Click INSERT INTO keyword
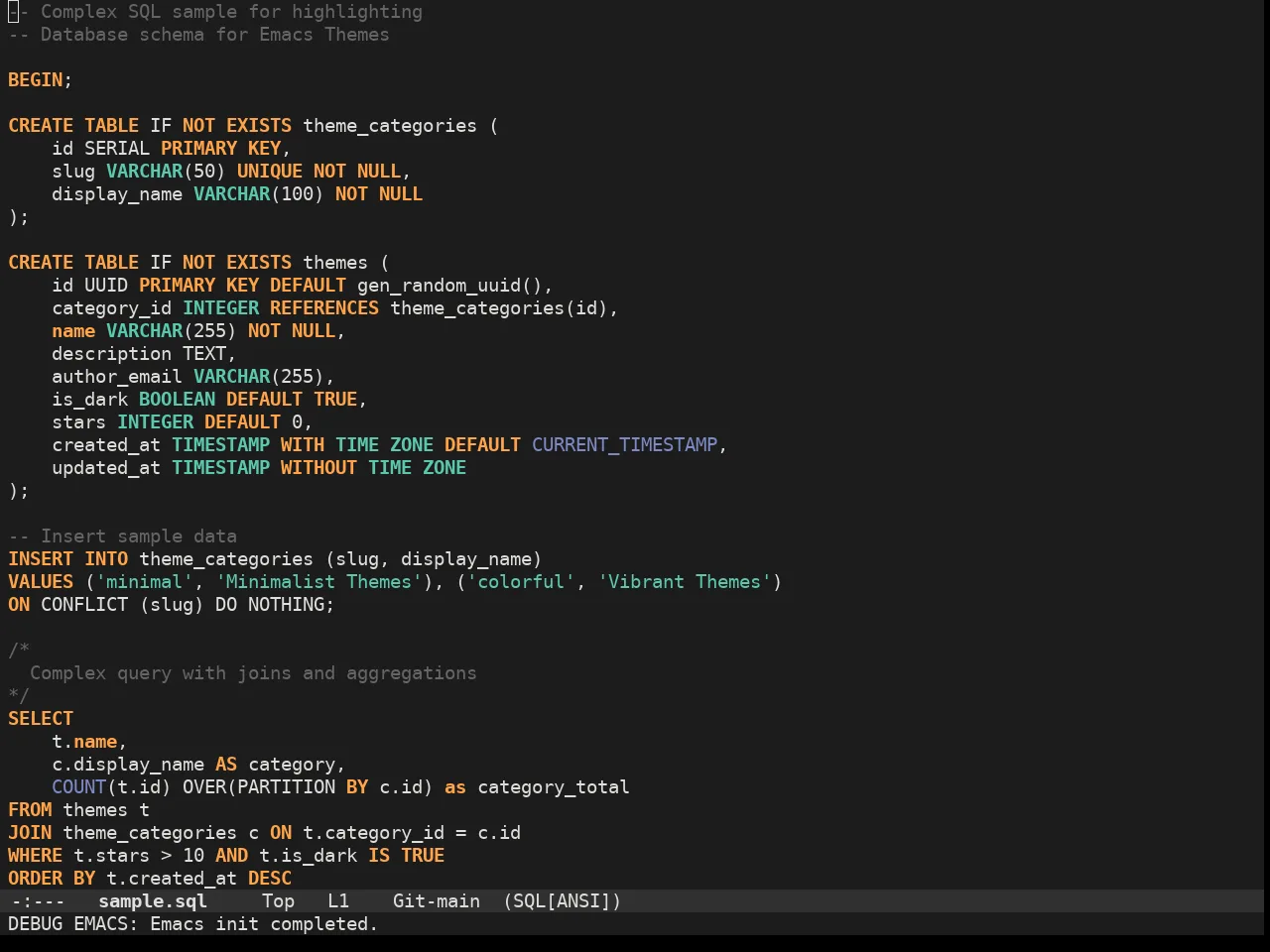Screen dimensions: 1270x952 coord(68,559)
